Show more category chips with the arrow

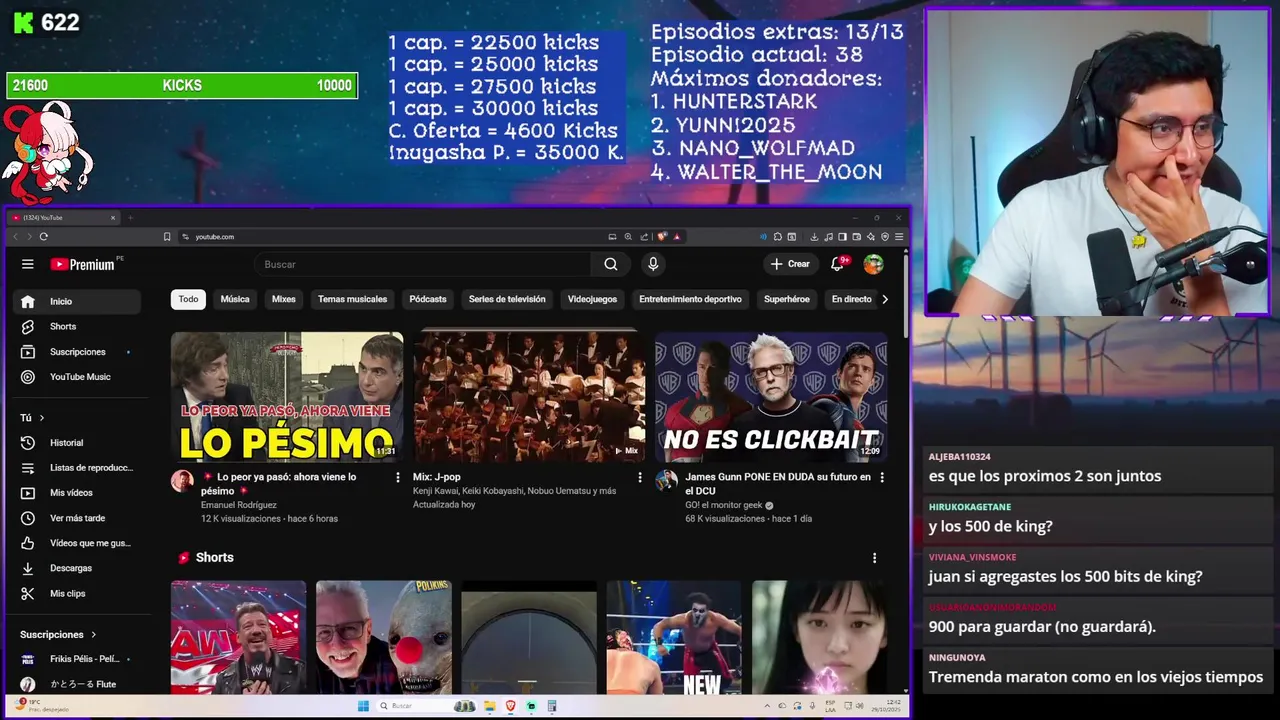884,299
